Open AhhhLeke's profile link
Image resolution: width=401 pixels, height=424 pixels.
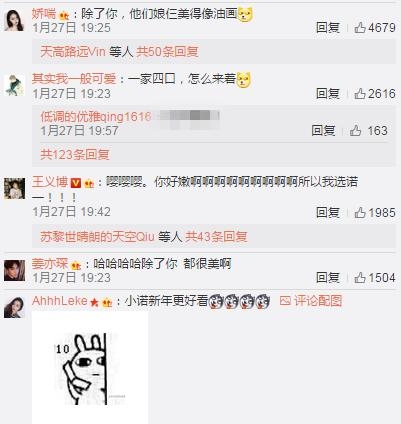[60, 301]
